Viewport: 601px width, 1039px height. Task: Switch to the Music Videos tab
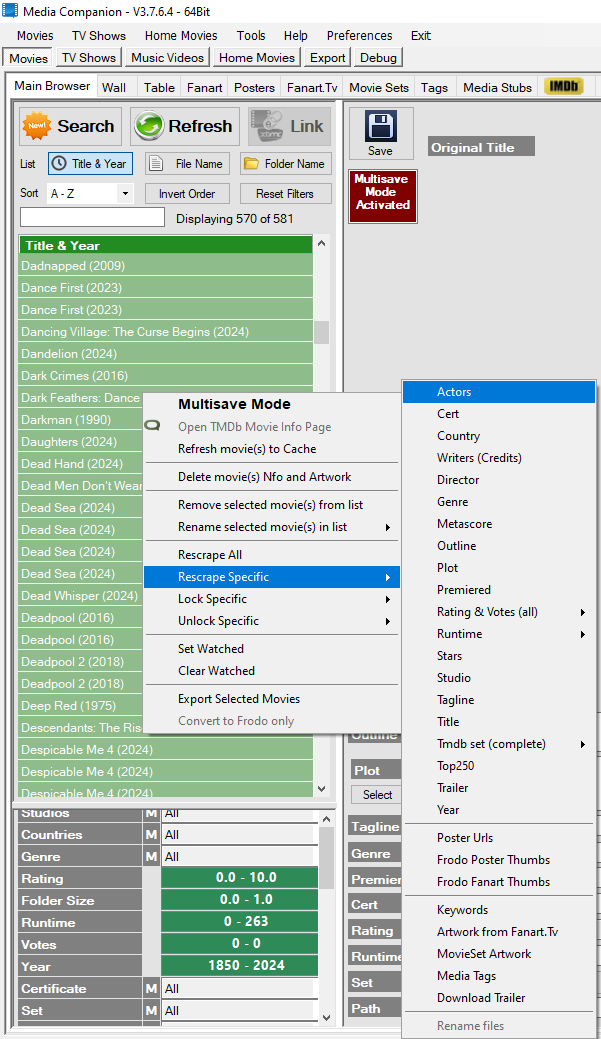pyautogui.click(x=168, y=58)
